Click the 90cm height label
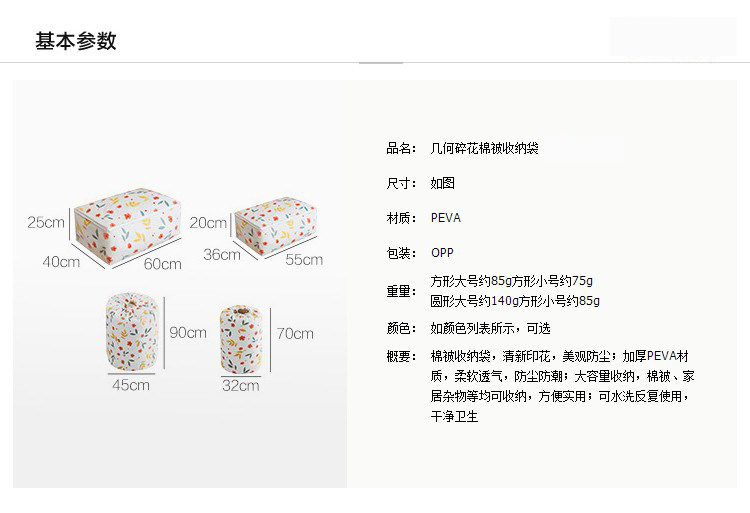This screenshot has width=750, height=513. point(188,332)
